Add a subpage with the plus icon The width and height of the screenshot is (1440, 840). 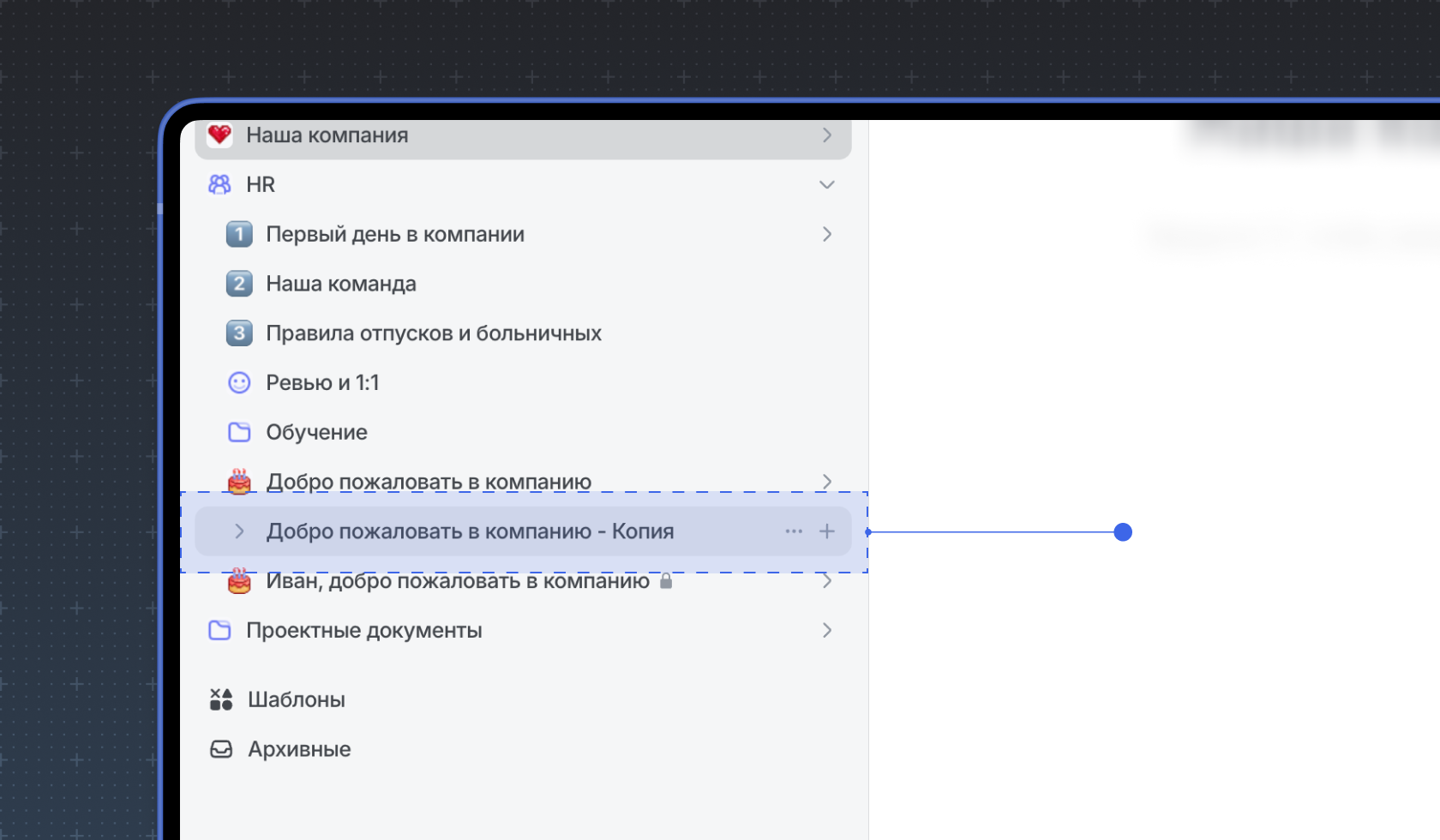(827, 531)
